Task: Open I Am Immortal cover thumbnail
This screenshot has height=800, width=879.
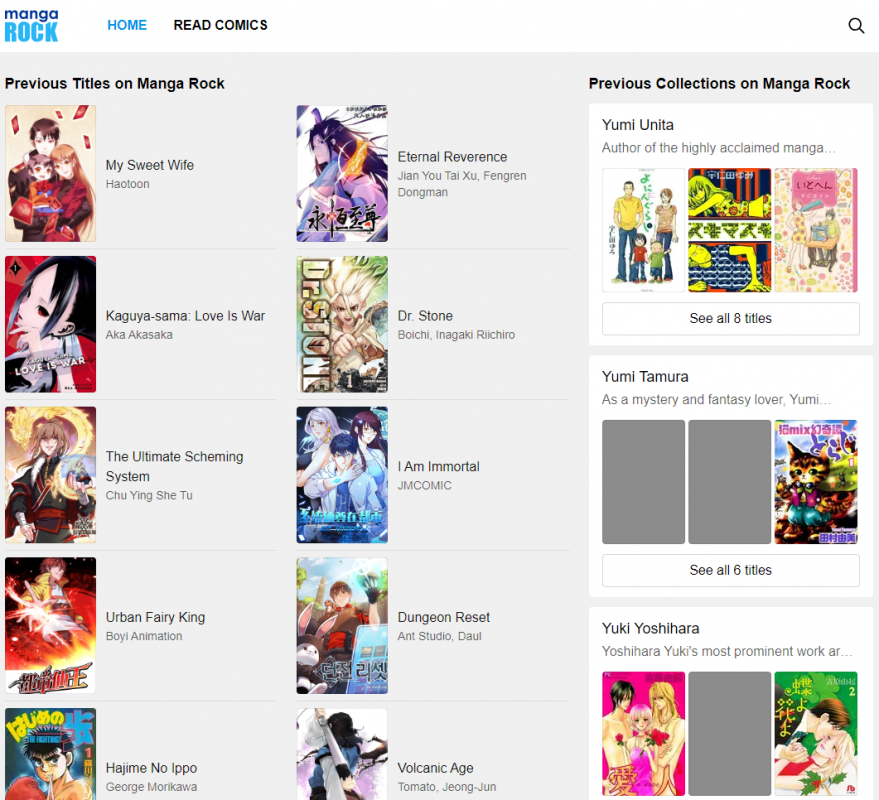Action: point(342,475)
